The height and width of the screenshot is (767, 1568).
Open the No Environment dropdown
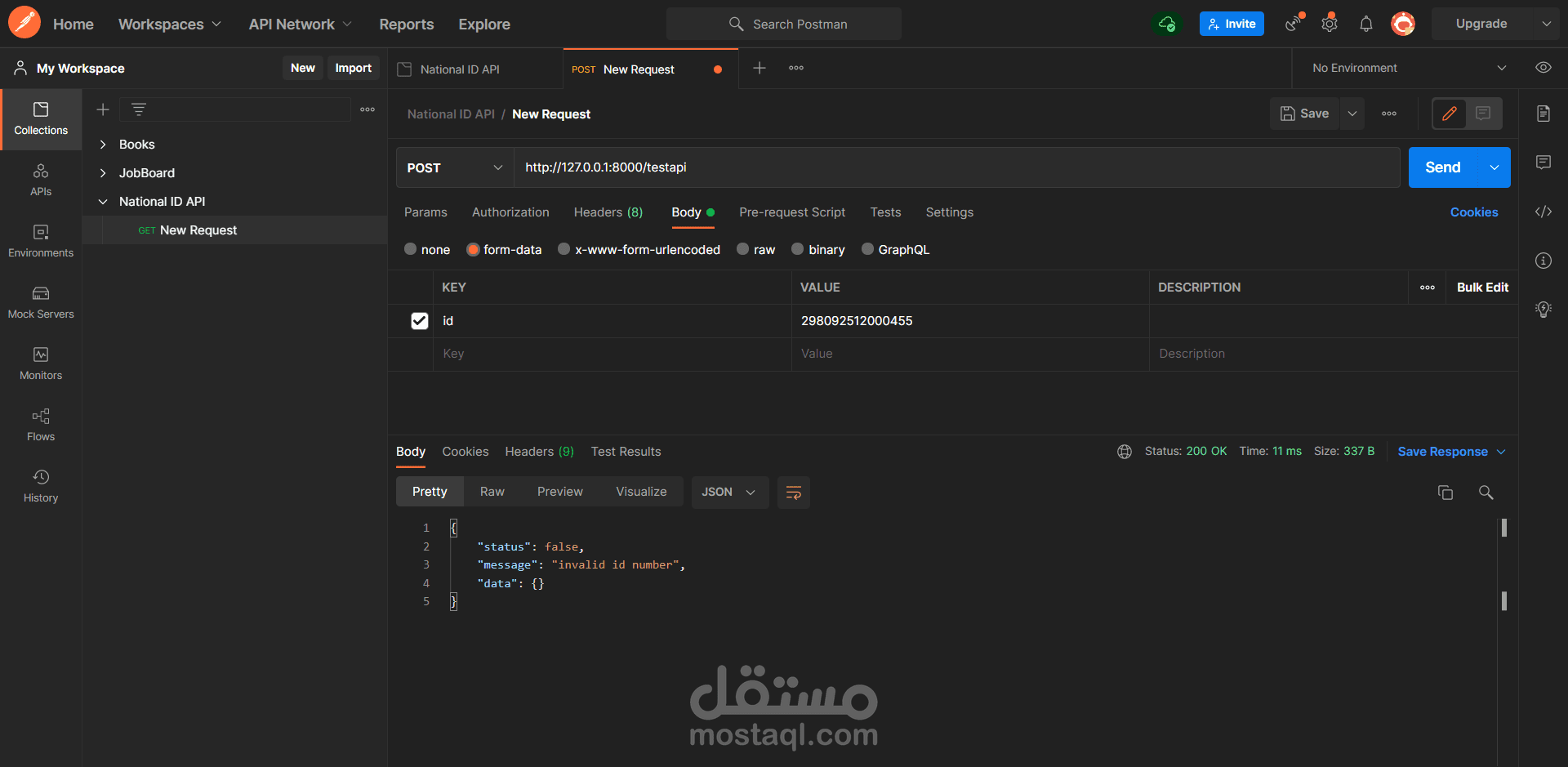1409,68
